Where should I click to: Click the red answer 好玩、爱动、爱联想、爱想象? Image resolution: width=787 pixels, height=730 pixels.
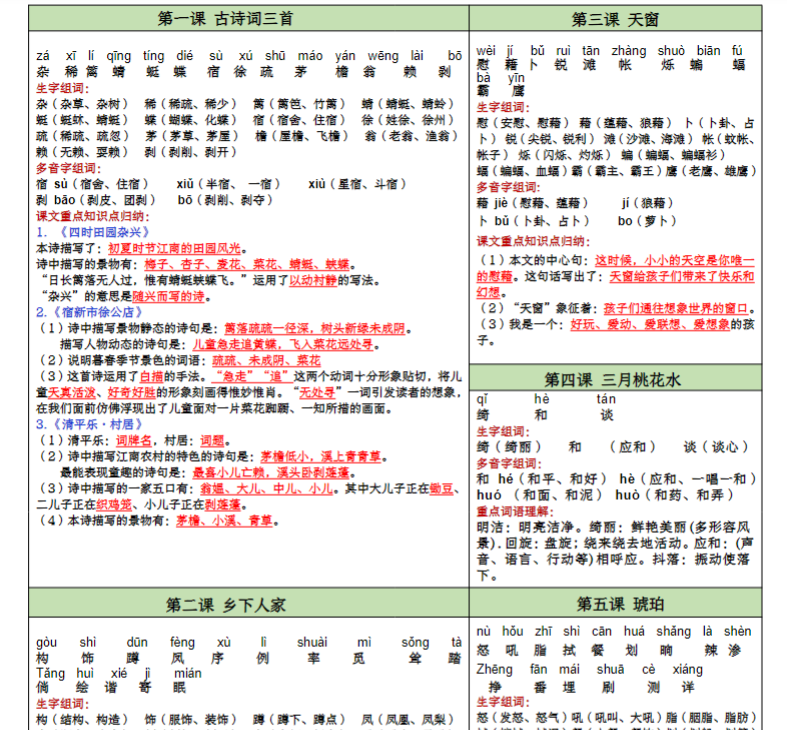(650, 324)
